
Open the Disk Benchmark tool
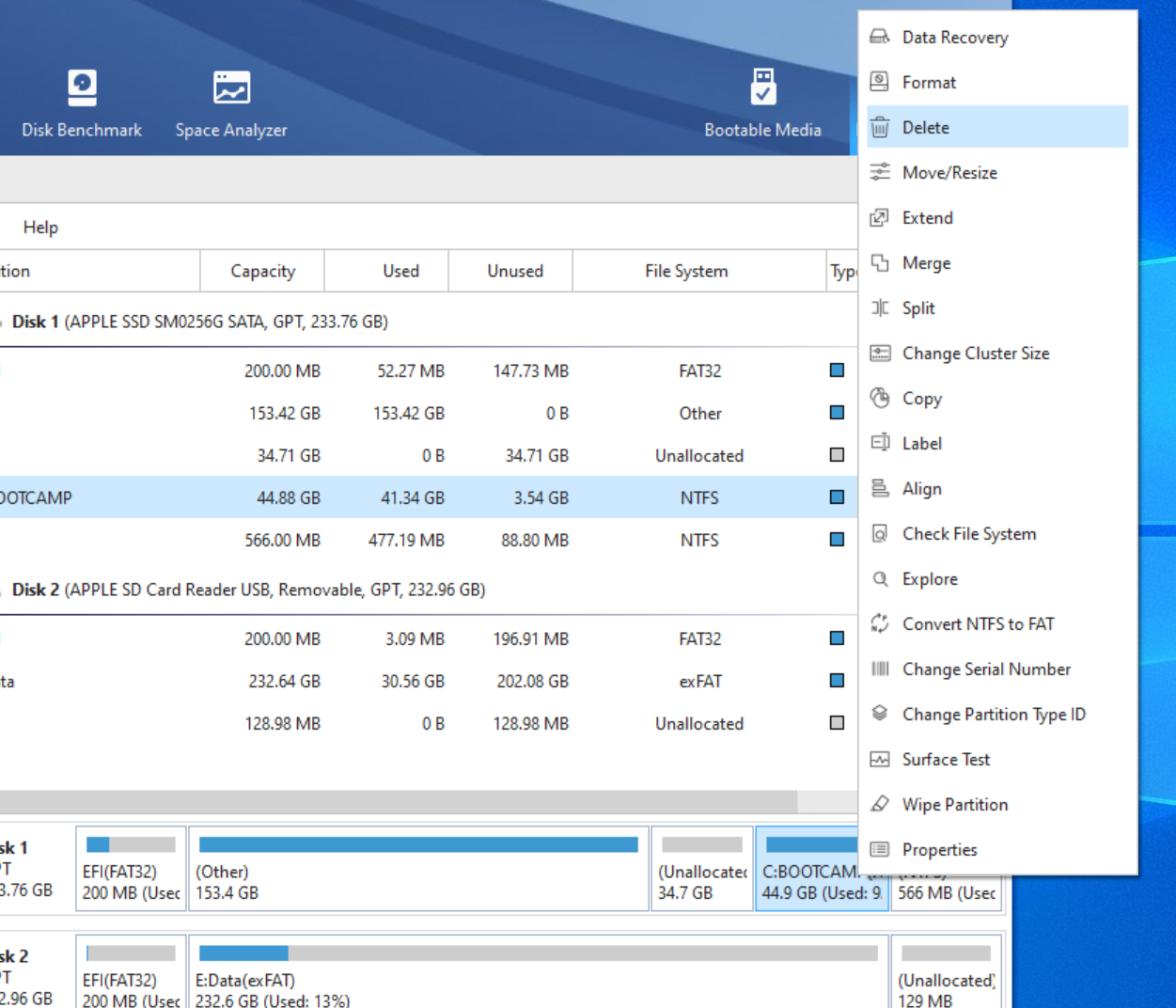coord(82,103)
